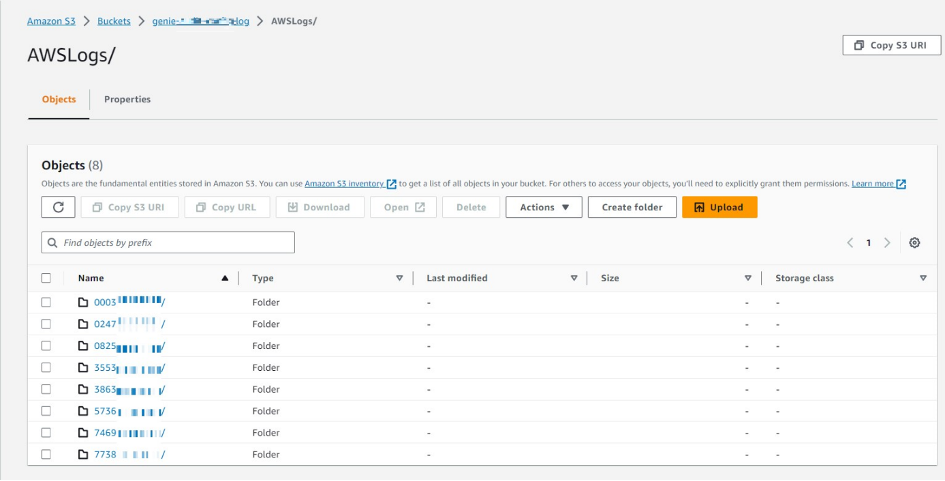Open the Learn more link

pos(873,184)
